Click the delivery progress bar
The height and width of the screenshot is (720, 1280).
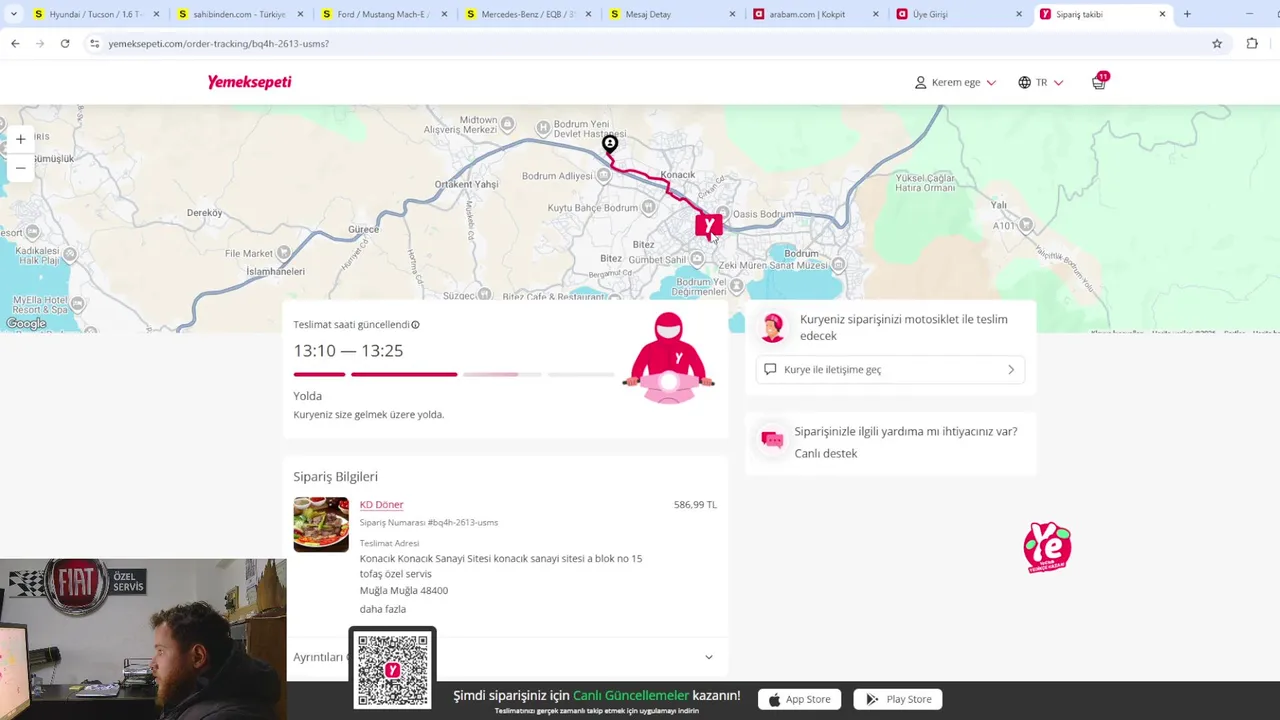coord(454,374)
